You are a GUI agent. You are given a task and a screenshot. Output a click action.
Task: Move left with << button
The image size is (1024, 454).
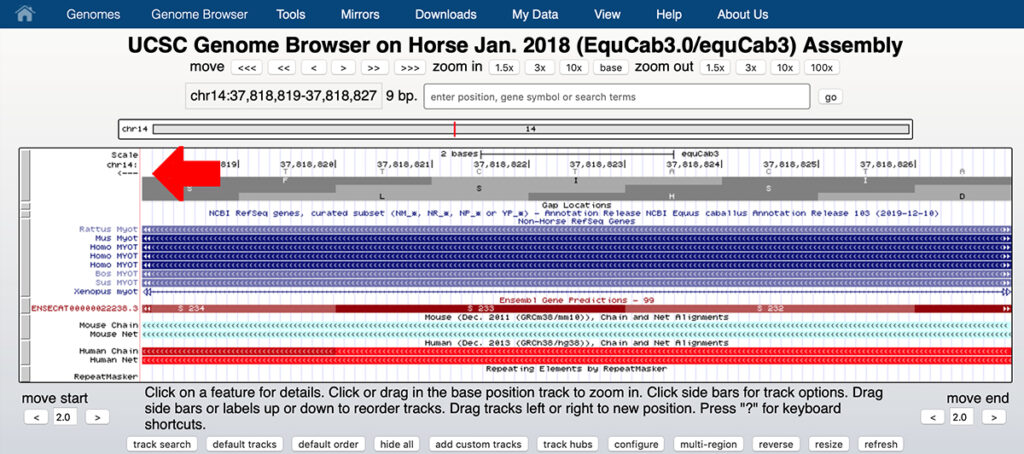click(283, 68)
